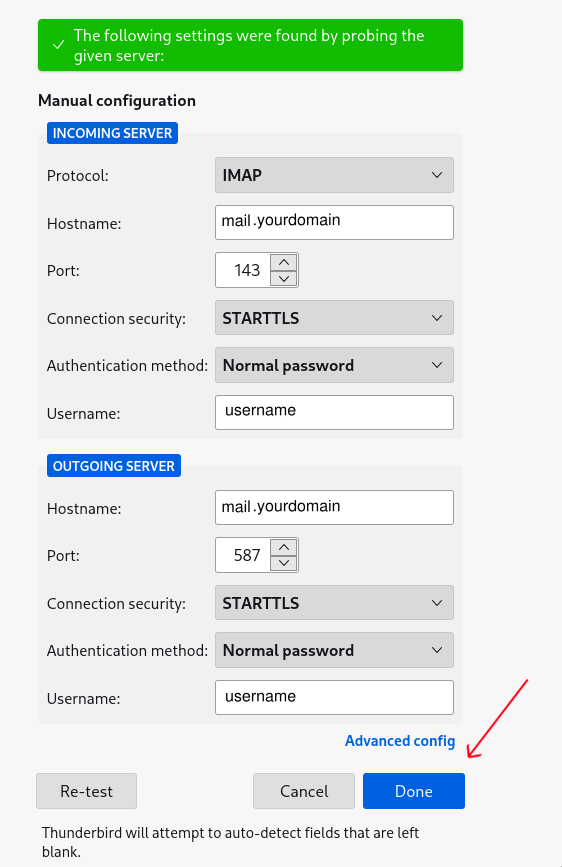Increase the incoming server port number
562x867 pixels.
click(x=284, y=262)
